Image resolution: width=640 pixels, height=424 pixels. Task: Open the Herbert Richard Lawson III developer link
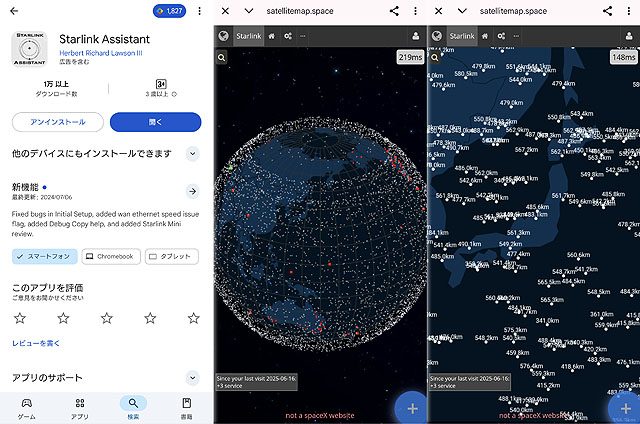101,53
